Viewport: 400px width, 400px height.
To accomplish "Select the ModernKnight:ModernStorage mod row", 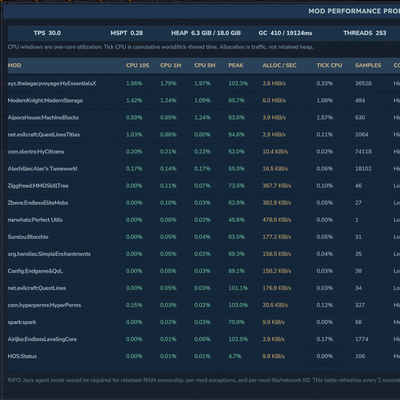I will click(x=204, y=100).
